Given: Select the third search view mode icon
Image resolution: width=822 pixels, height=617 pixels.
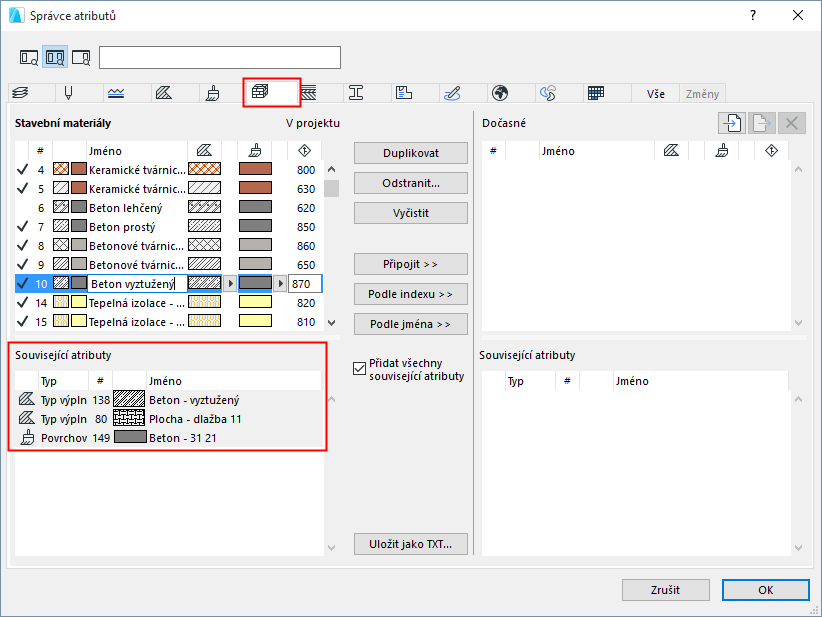Looking at the screenshot, I should [81, 57].
